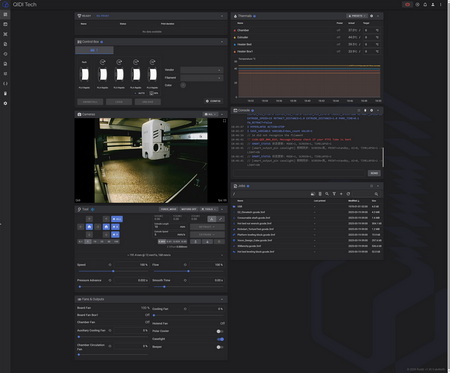Viewport: 450px width, 373px height.
Task: Open the notifications bell in the header
Action: (425, 5)
